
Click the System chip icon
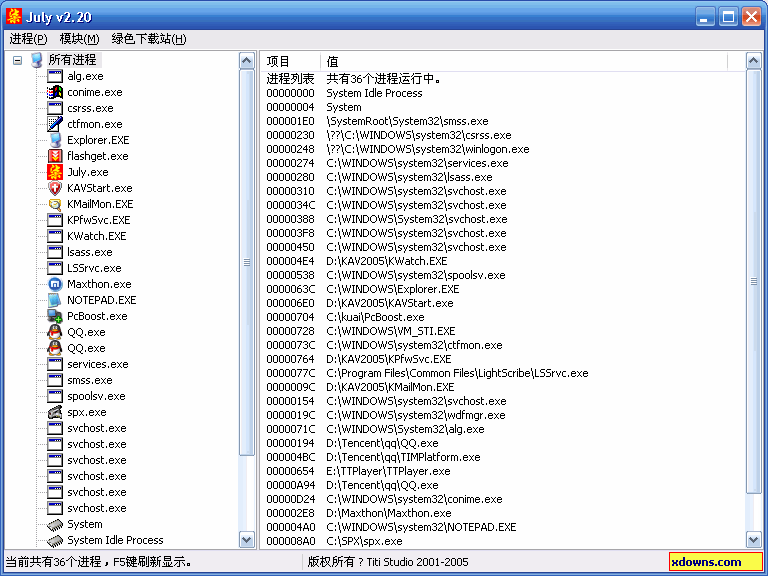point(55,525)
